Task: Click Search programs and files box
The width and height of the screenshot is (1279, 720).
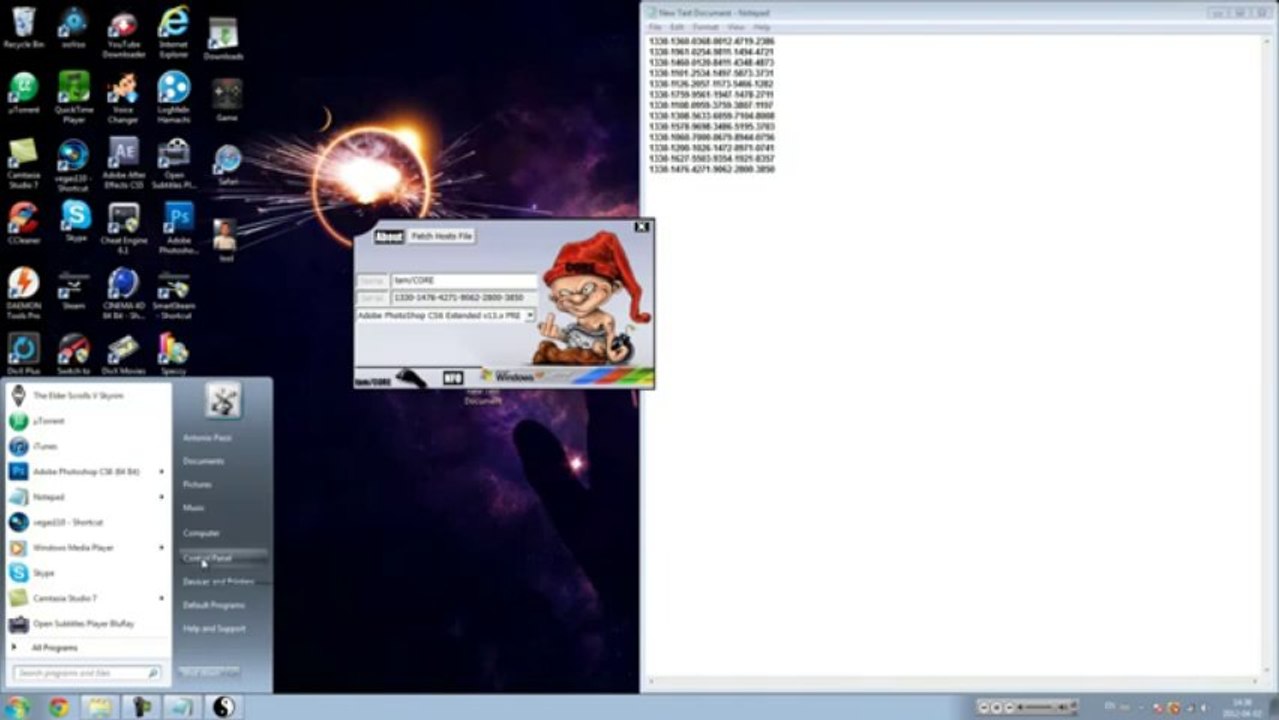Action: pos(87,674)
